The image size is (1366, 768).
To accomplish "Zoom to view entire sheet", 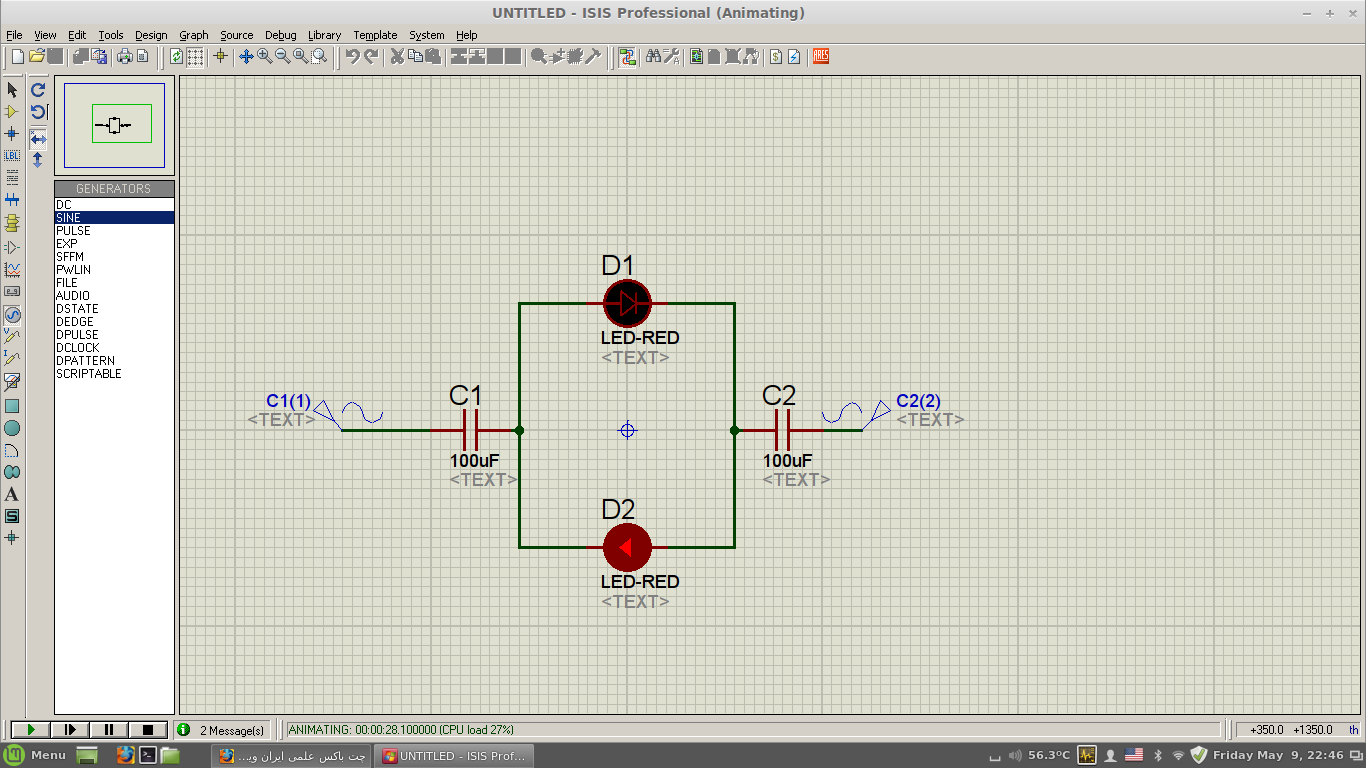I will (x=300, y=56).
